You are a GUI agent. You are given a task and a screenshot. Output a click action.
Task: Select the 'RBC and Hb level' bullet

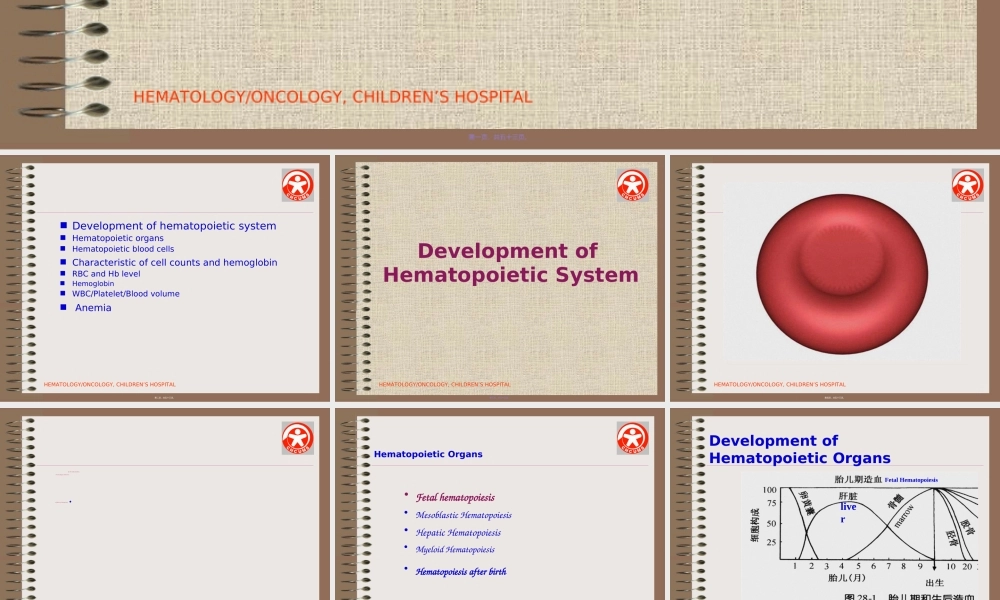106,273
